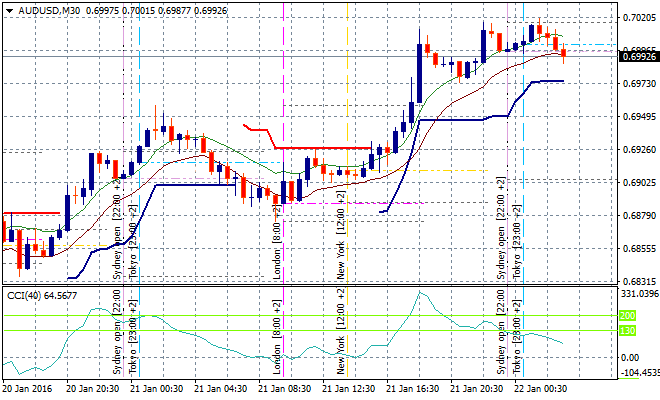Click the 21 Jan 16:30 time axis label
This screenshot has width=660, height=400.
click(x=412, y=388)
